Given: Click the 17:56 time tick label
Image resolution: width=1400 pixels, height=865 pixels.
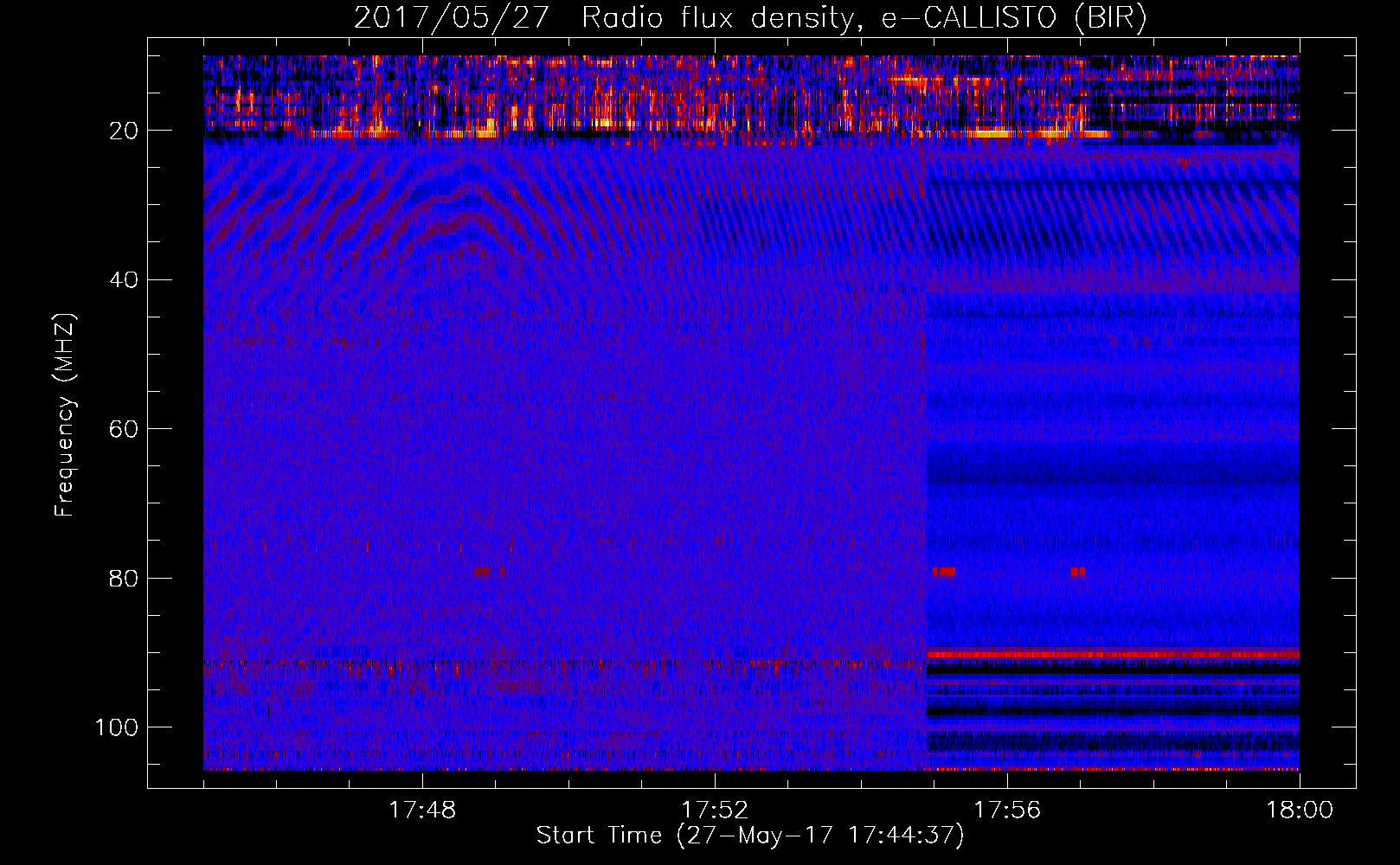Looking at the screenshot, I should [x=1007, y=811].
